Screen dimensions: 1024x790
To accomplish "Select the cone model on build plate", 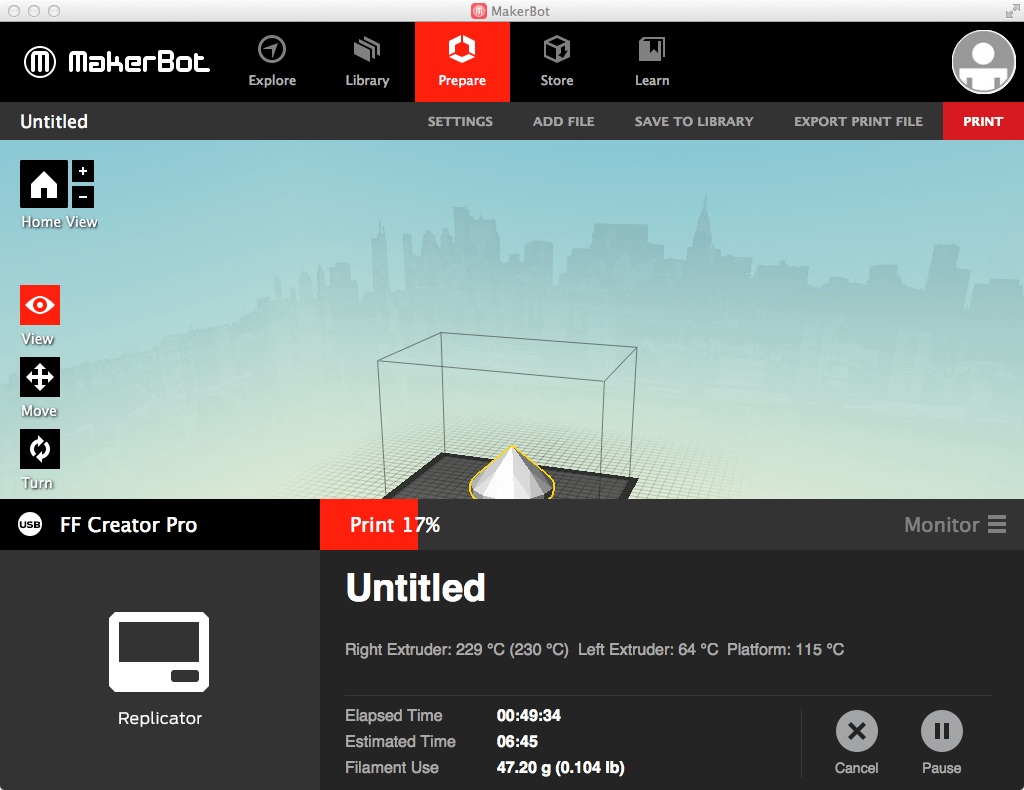I will click(511, 474).
